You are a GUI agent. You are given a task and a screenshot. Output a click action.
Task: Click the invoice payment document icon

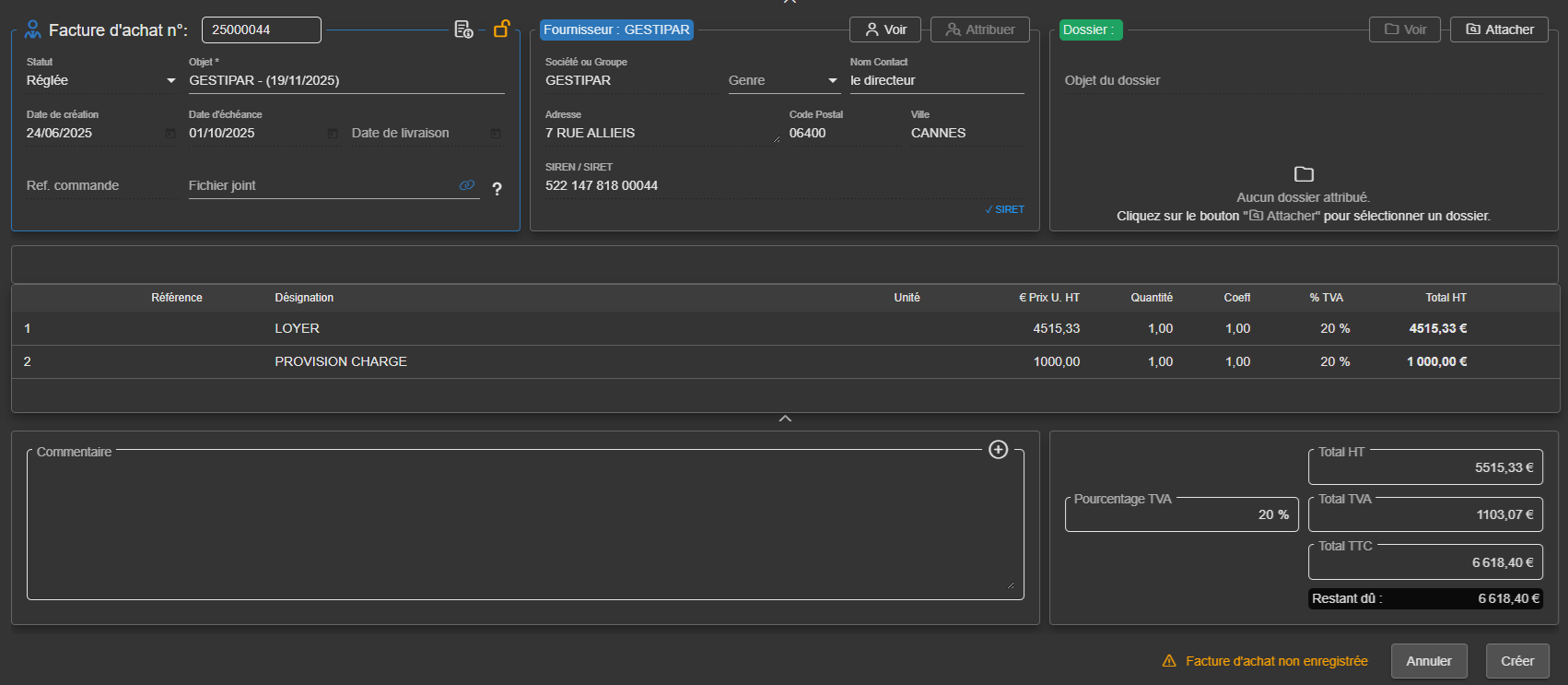coord(463,30)
